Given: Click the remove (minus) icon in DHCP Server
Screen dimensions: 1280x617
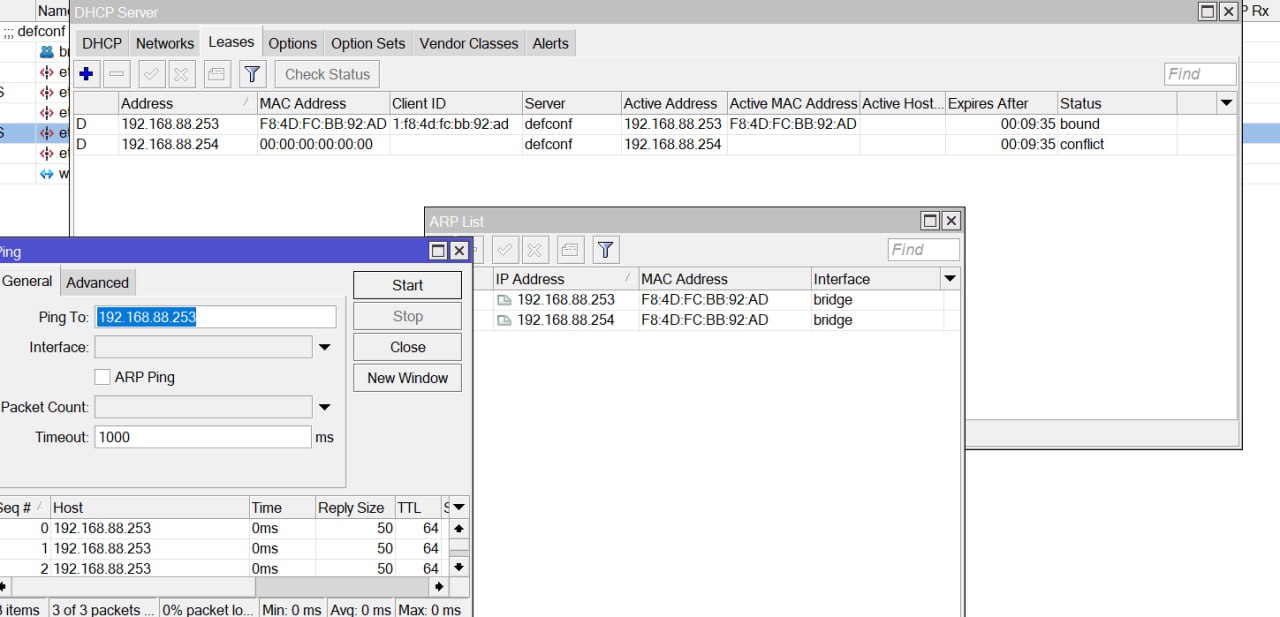Looking at the screenshot, I should click(x=117, y=74).
